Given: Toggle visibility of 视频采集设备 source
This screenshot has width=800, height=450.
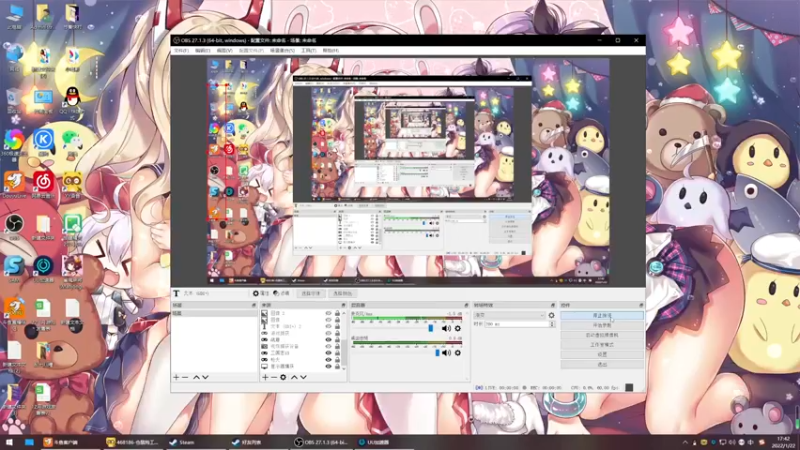Looking at the screenshot, I should click(328, 346).
